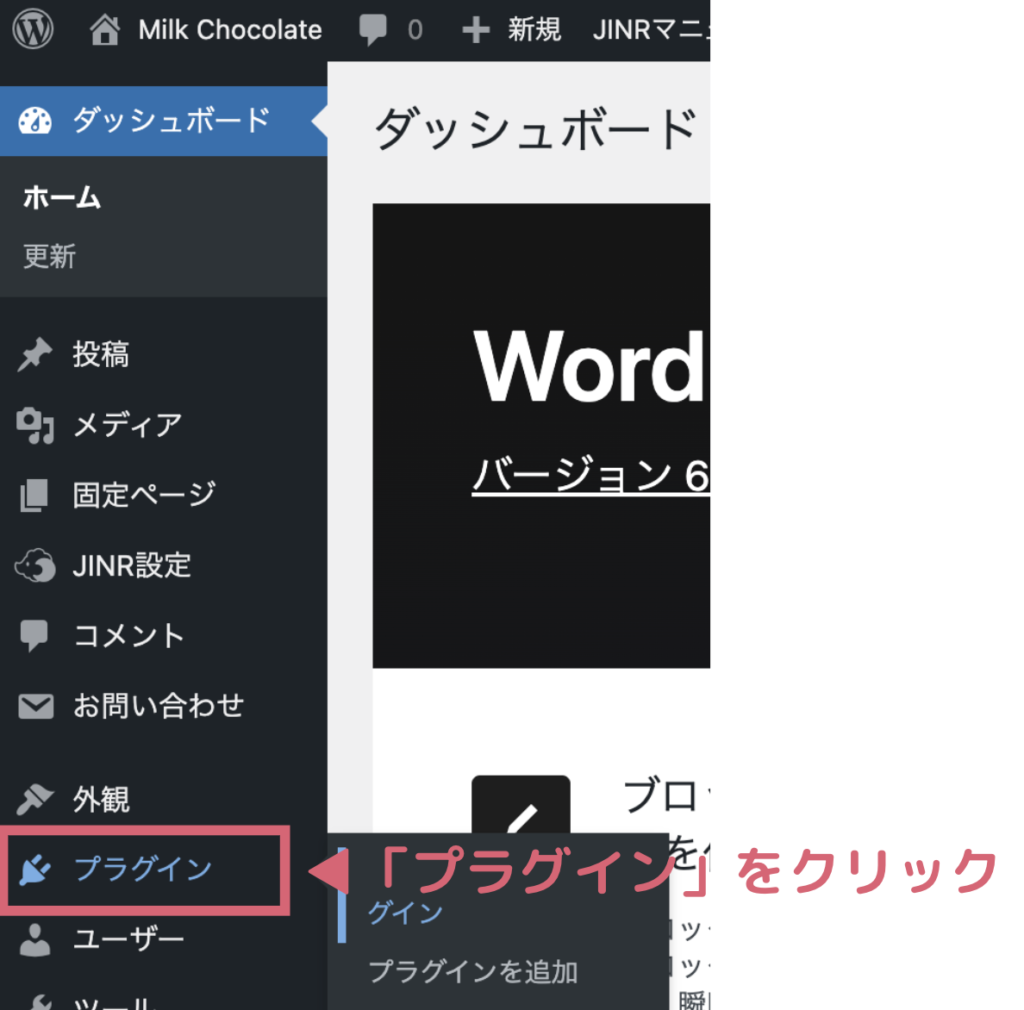The image size is (1024, 1010).
Task: Open the 外観 appearance menu
Action: pos(101,799)
